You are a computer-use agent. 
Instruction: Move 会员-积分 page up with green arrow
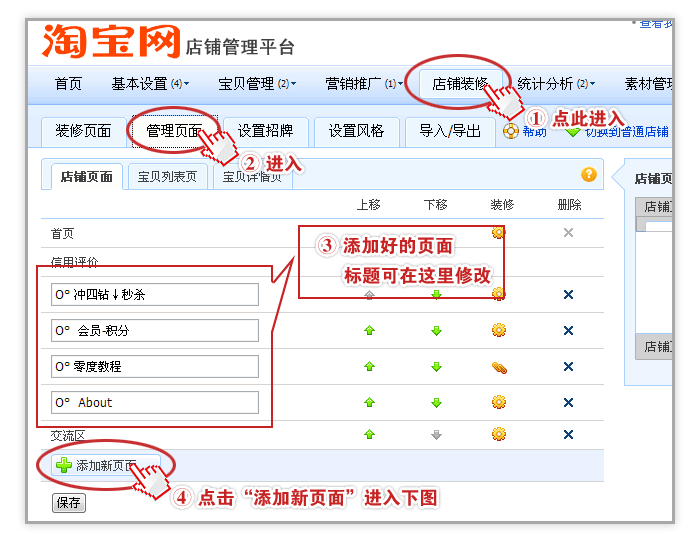click(x=369, y=330)
